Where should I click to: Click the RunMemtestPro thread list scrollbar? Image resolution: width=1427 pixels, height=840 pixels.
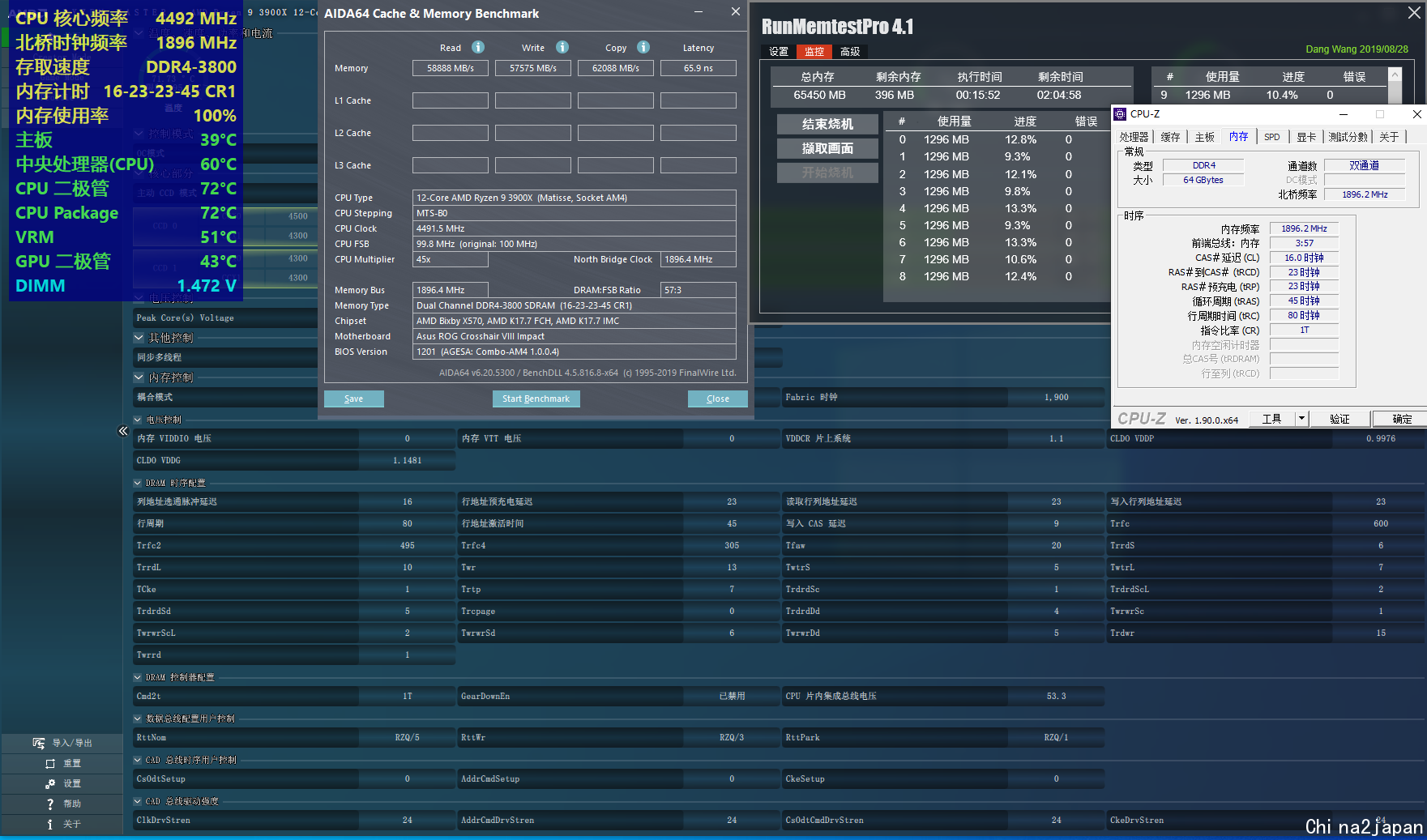coord(1395,86)
